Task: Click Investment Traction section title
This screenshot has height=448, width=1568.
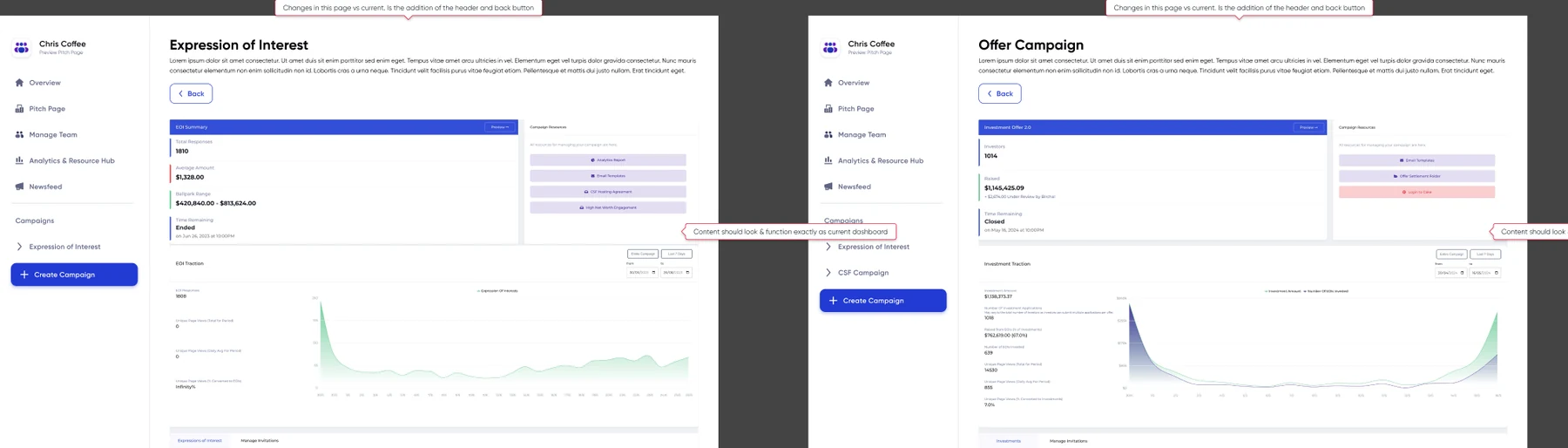Action: 1007,263
